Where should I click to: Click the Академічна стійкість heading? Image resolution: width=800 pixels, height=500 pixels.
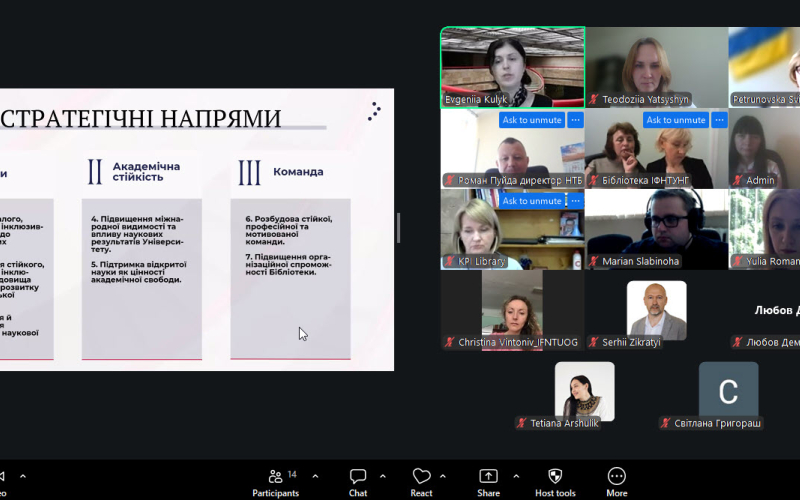point(146,171)
